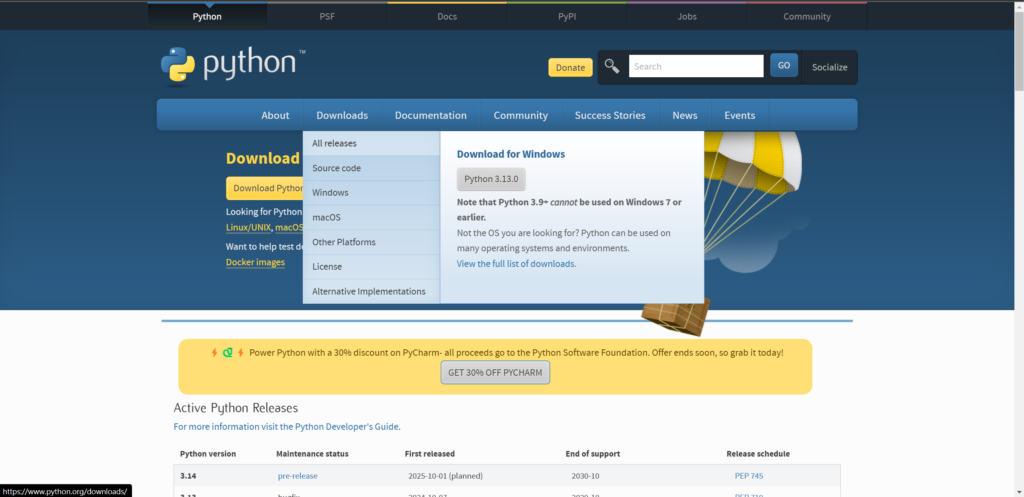
Task: Click the First released column header
Action: [x=430, y=454]
